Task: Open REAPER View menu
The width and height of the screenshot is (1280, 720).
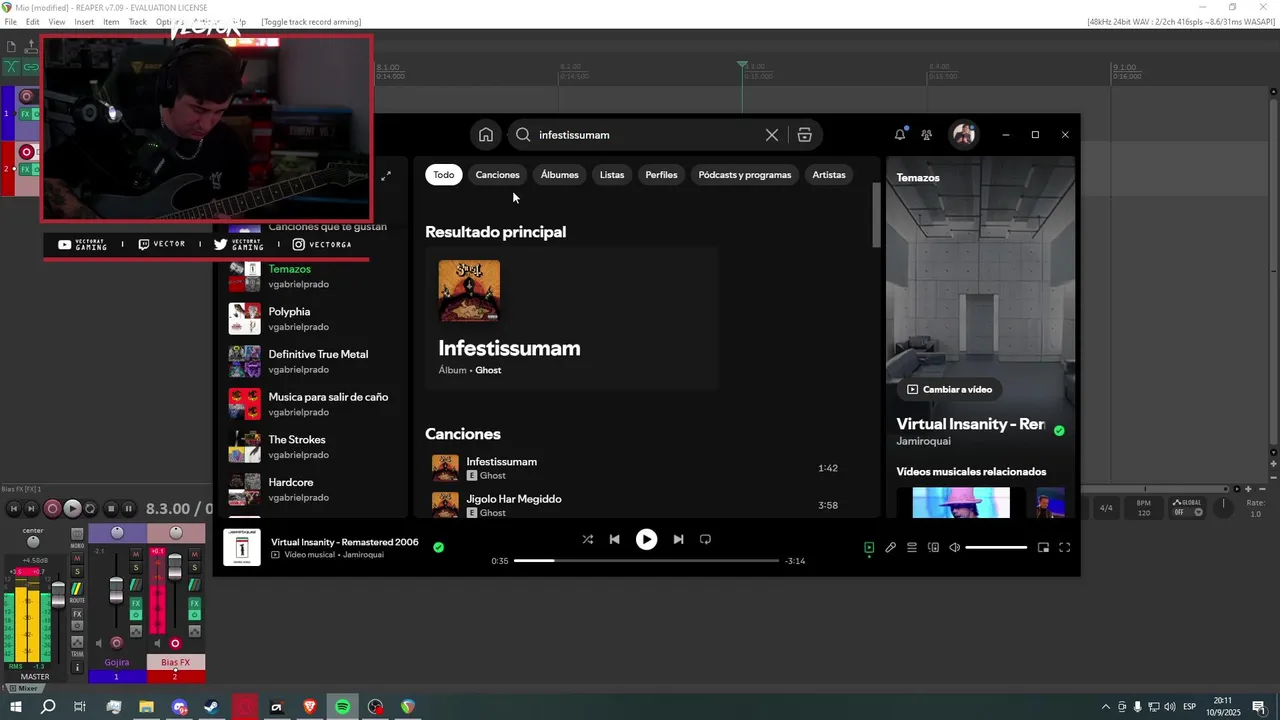Action: click(x=57, y=22)
